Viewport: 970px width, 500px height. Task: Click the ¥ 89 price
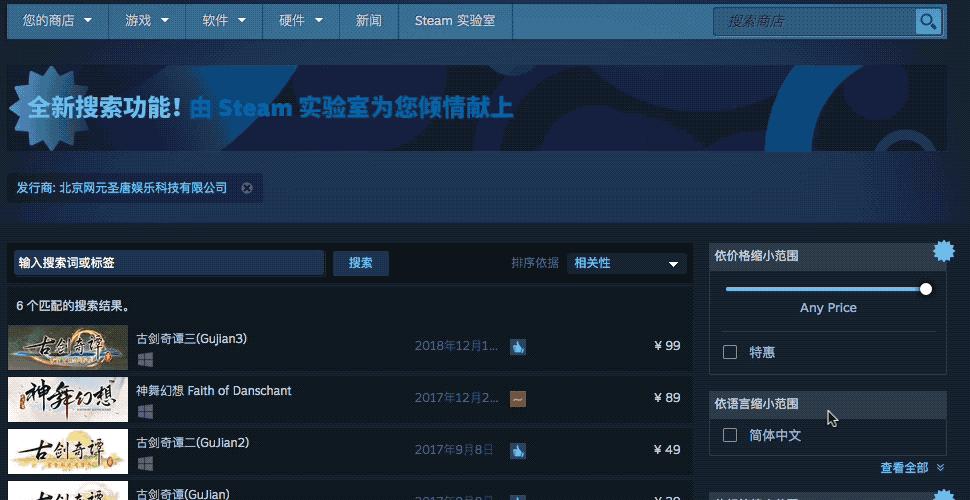tap(667, 397)
